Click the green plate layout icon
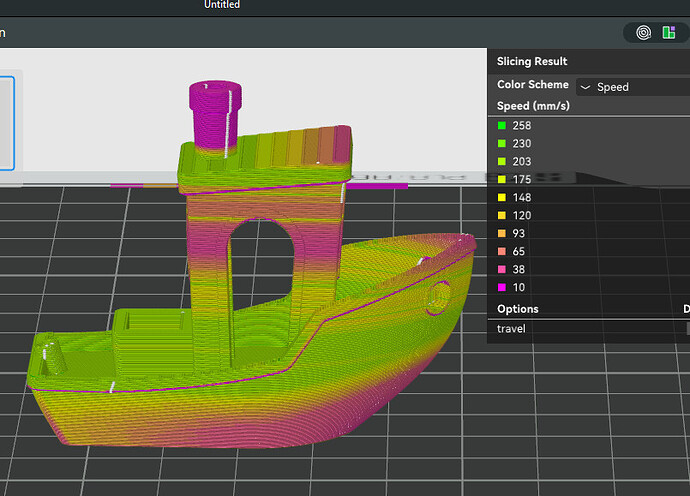This screenshot has width=690, height=496. [x=669, y=33]
